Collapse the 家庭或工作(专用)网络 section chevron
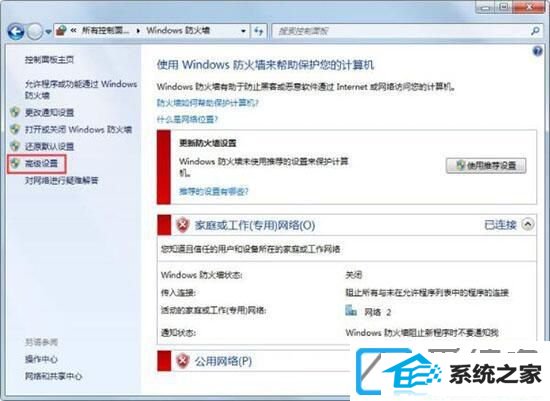Viewport: 550px width, 401px height. tap(528, 224)
